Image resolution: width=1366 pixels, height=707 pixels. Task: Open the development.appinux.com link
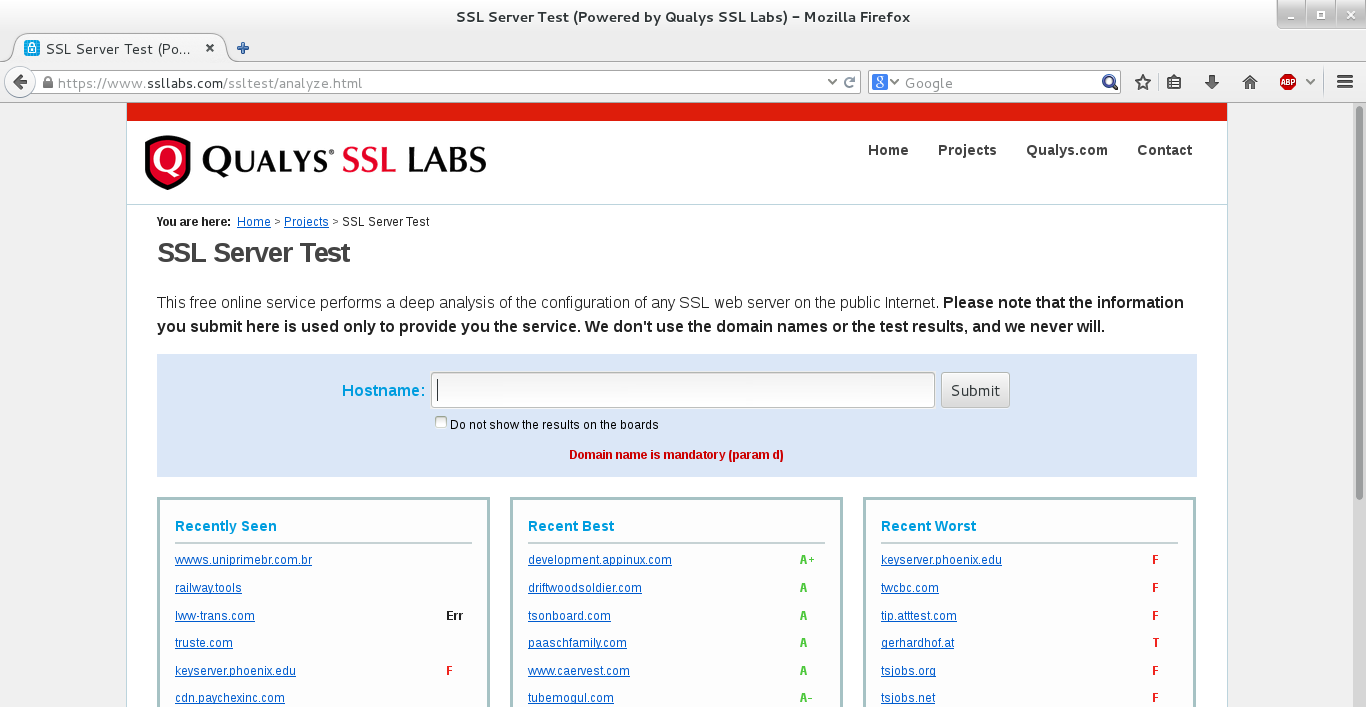[x=600, y=560]
